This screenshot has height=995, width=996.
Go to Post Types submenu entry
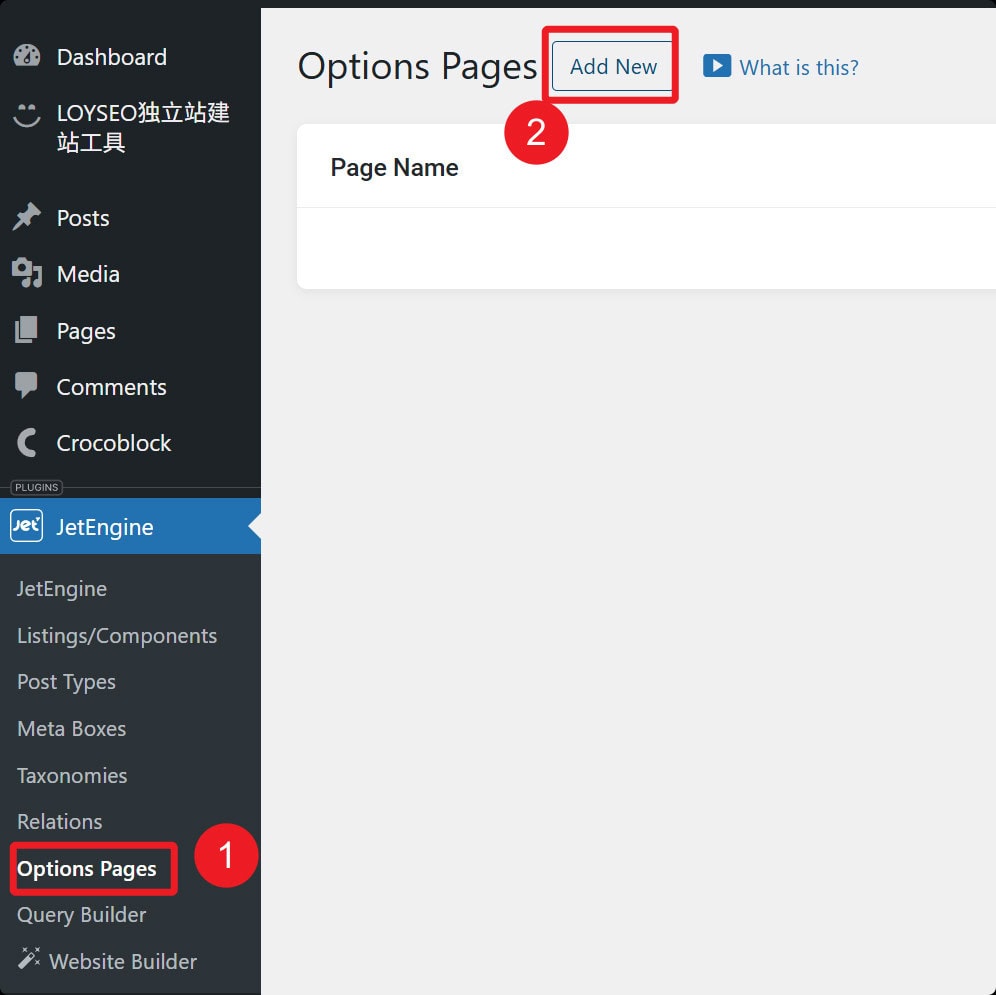[x=66, y=682]
